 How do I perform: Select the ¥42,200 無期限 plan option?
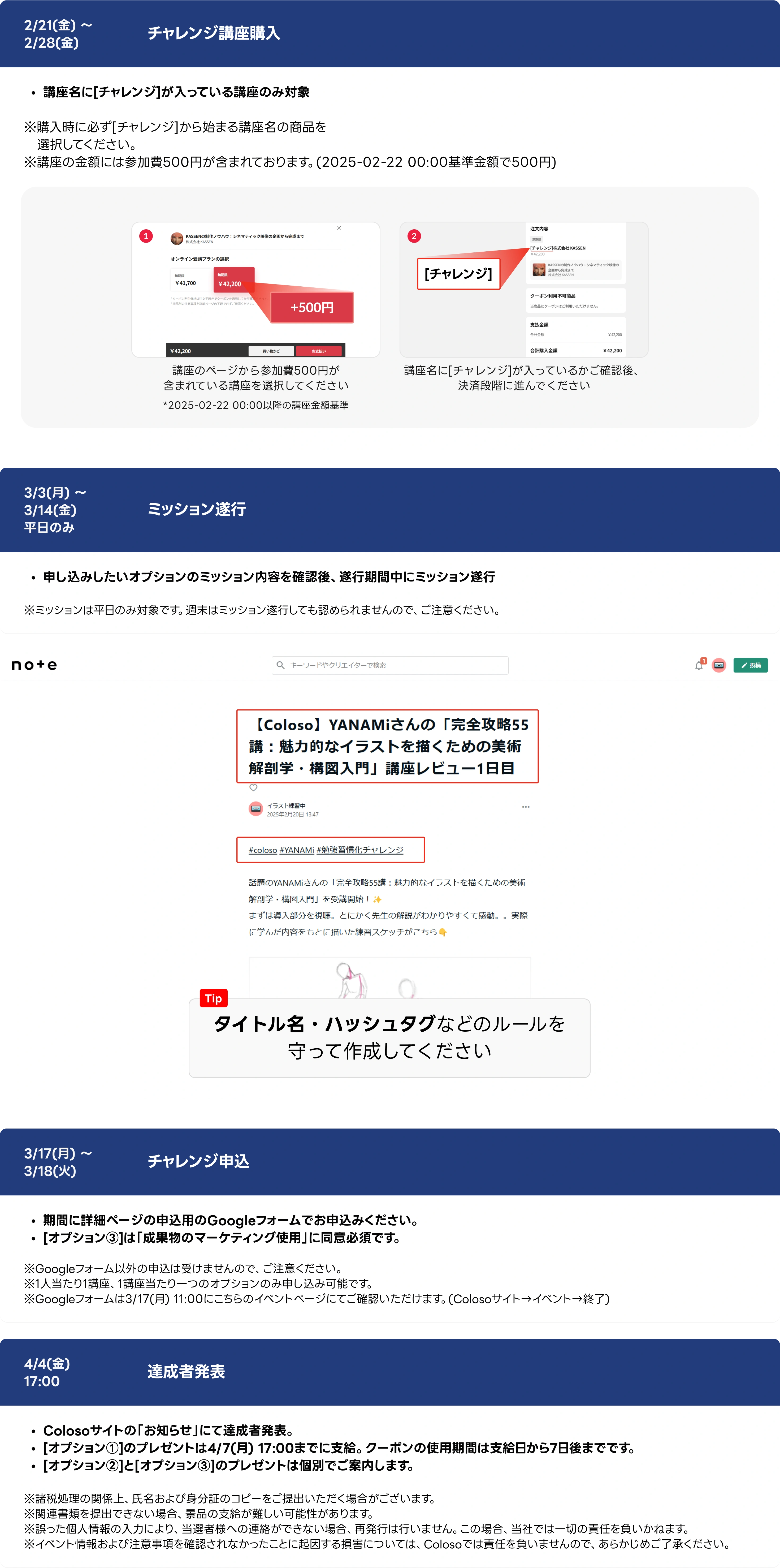(234, 279)
